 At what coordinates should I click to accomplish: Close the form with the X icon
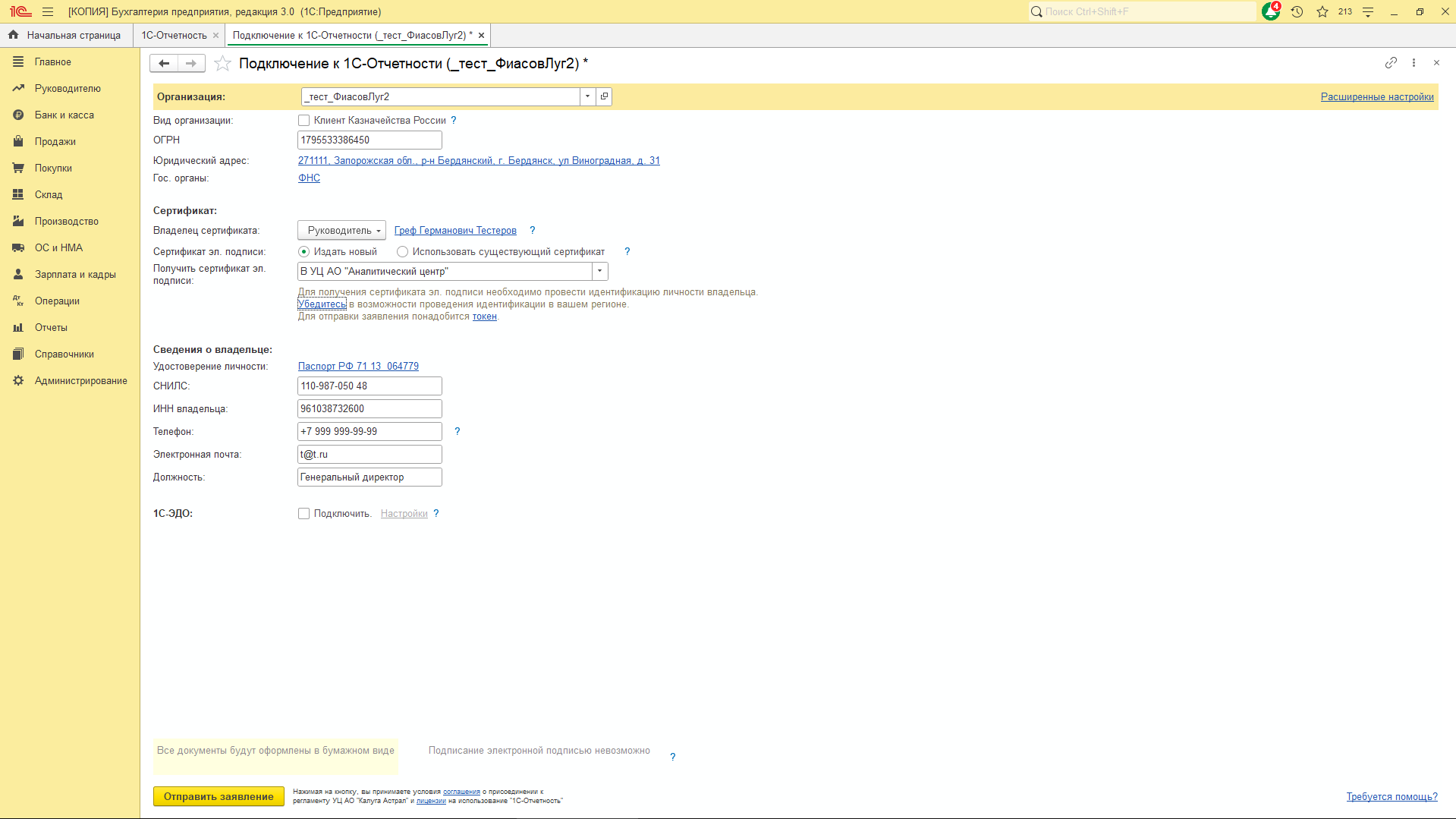coord(1436,63)
